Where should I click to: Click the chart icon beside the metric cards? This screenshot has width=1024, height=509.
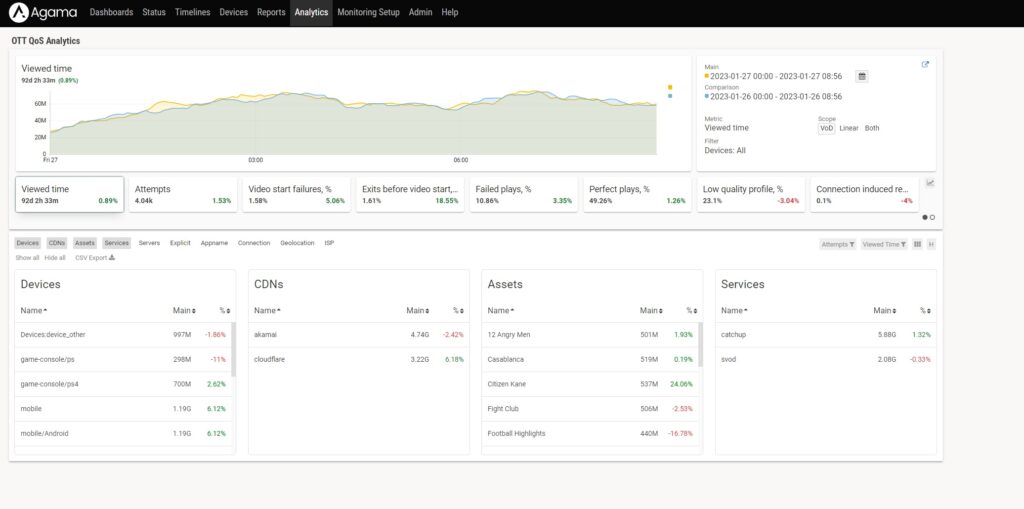(930, 183)
